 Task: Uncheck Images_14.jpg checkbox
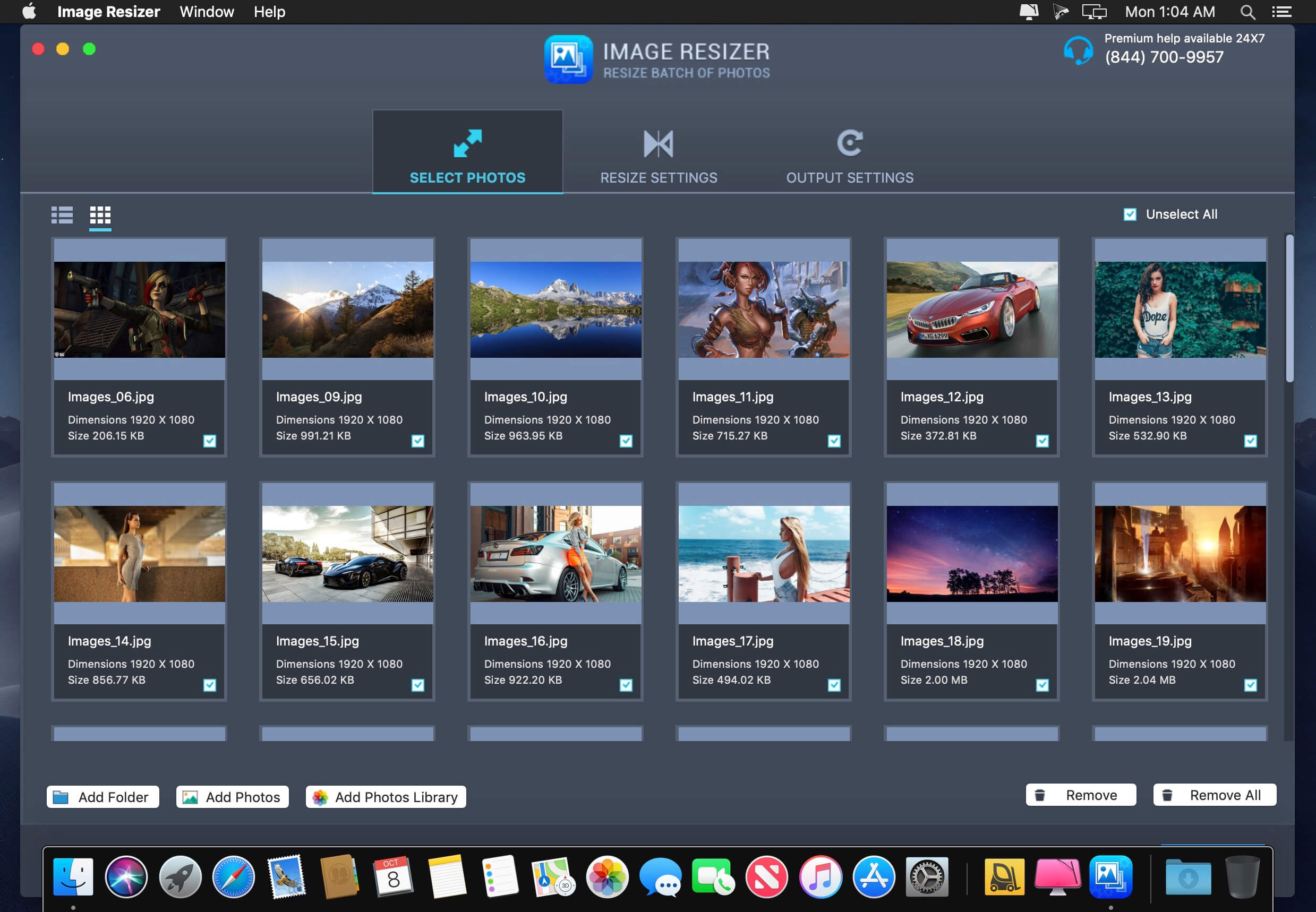(x=210, y=685)
